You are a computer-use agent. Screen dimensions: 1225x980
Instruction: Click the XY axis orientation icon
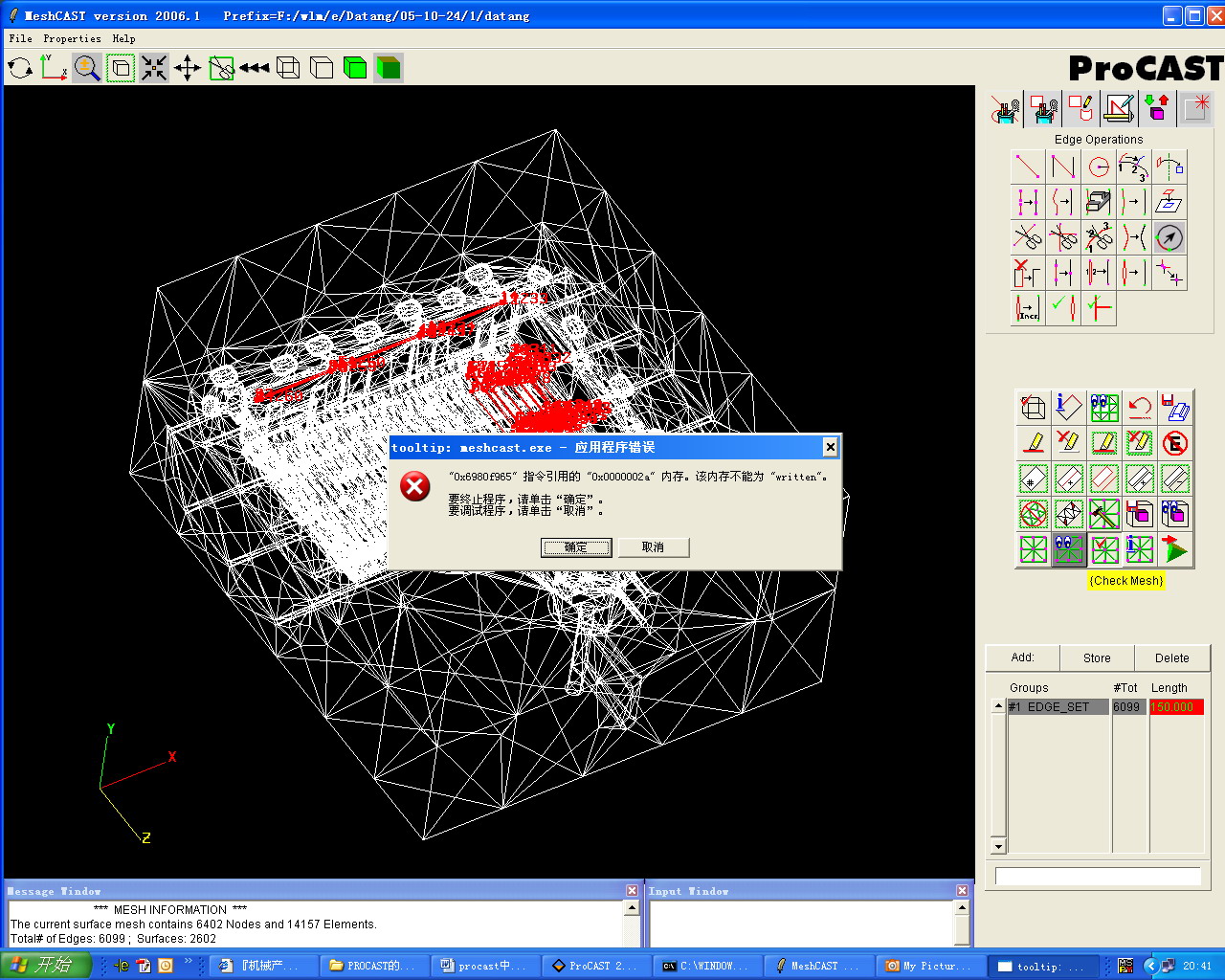(54, 68)
